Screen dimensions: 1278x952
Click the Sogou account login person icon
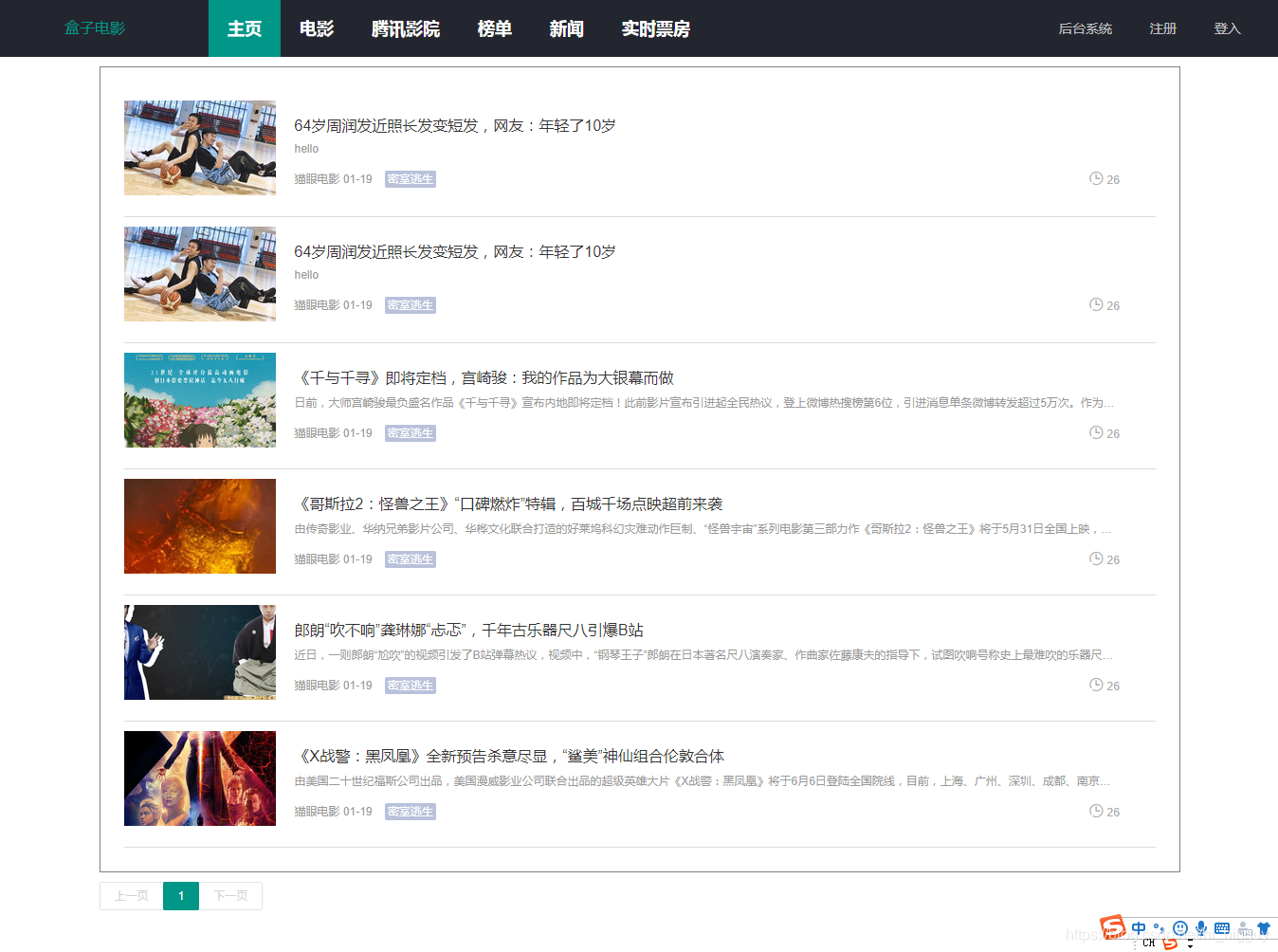coord(1244,928)
